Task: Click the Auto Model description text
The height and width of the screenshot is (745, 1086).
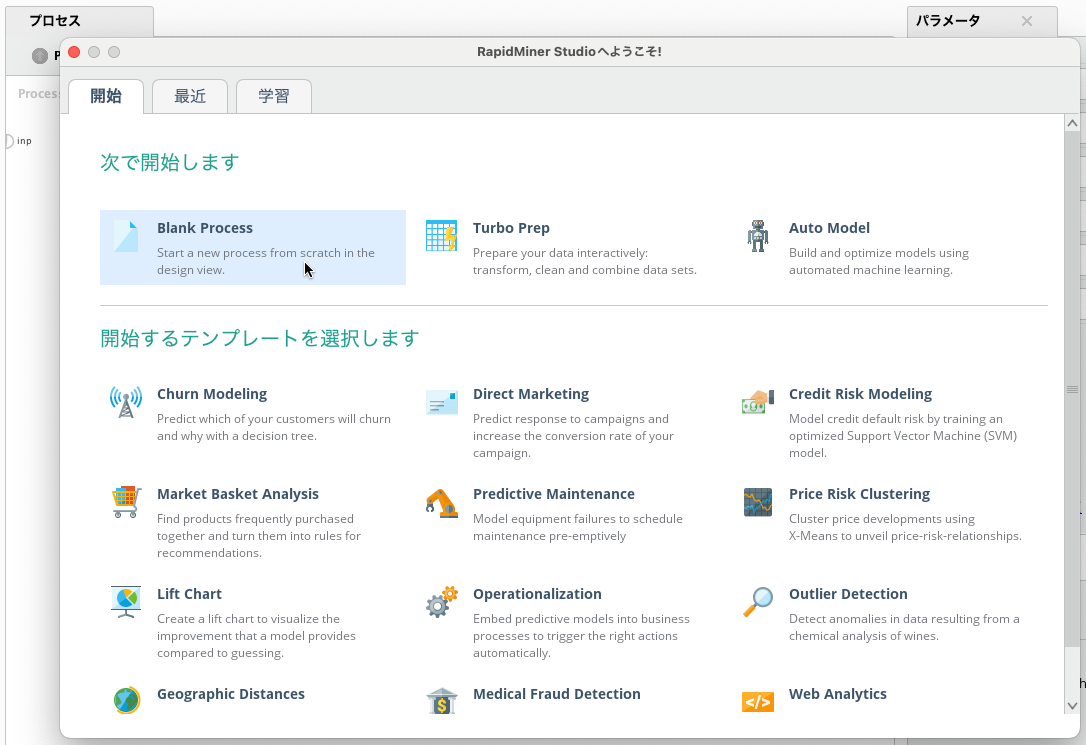Action: coord(879,262)
